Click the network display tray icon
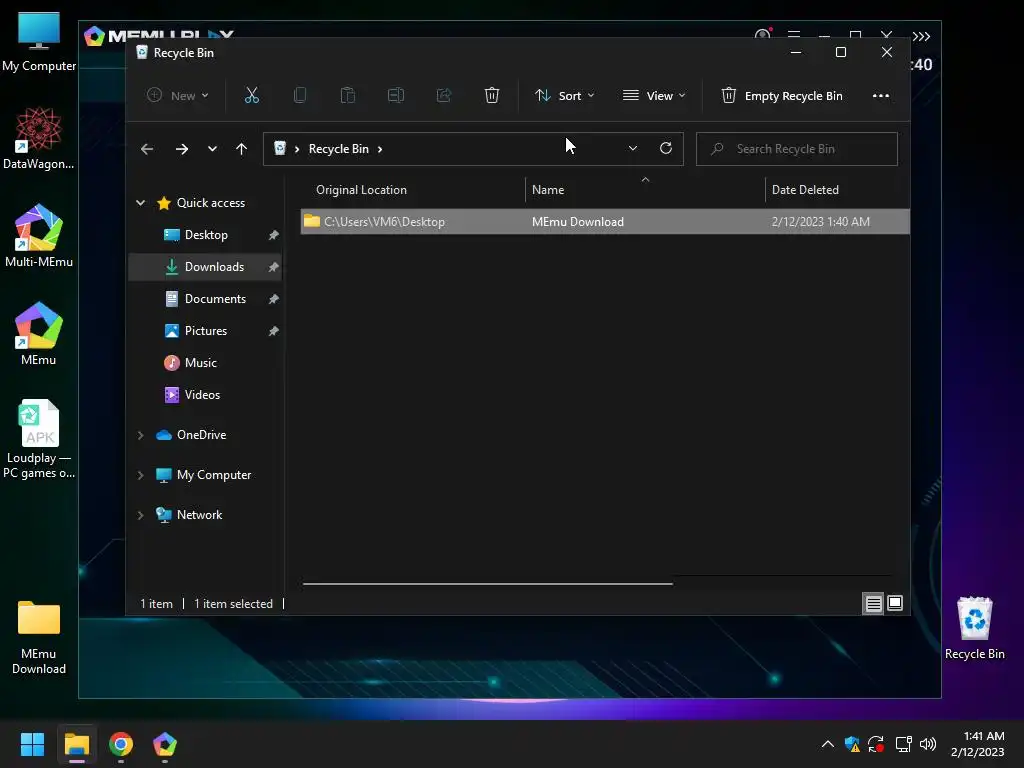1024x768 pixels. 904,744
